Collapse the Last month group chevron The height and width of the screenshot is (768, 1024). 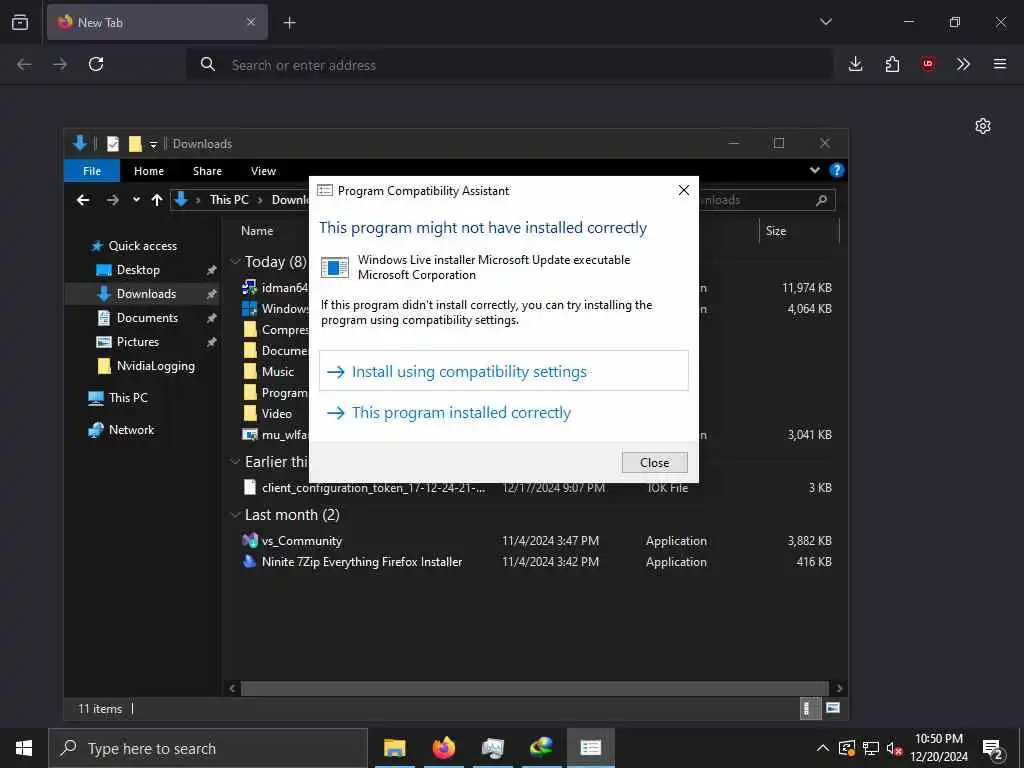[235, 515]
